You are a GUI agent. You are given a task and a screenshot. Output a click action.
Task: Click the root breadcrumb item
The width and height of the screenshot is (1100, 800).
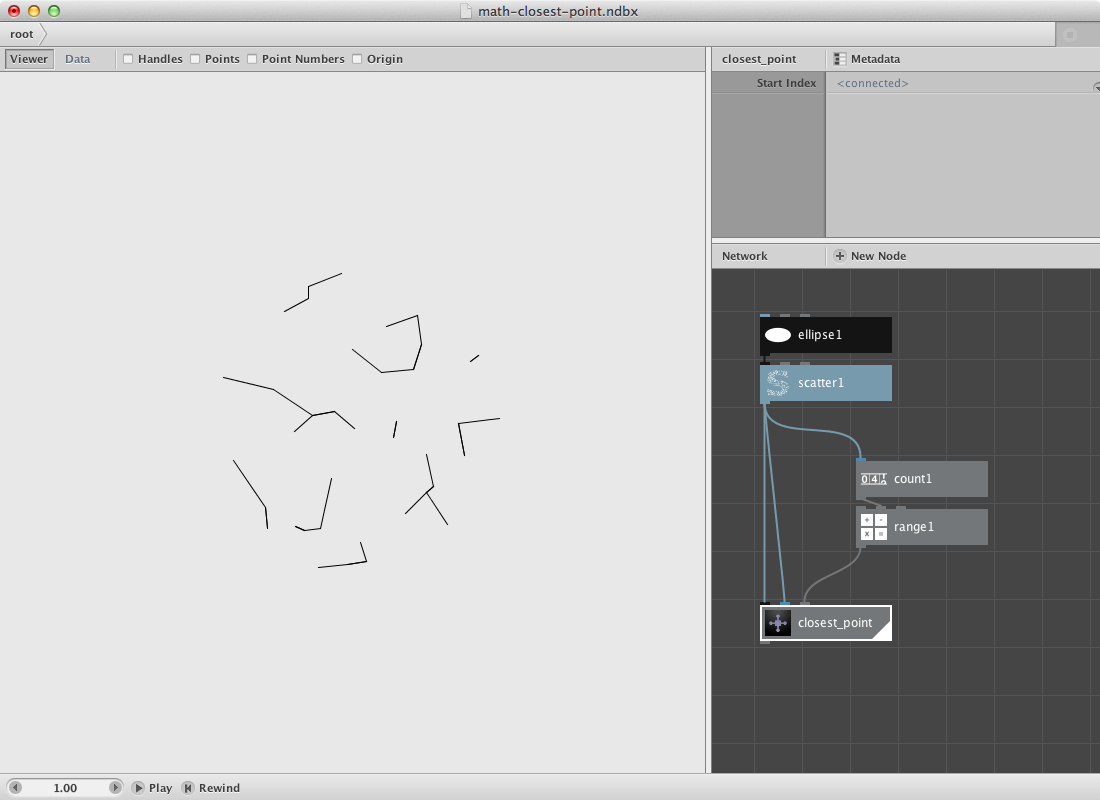coord(22,34)
